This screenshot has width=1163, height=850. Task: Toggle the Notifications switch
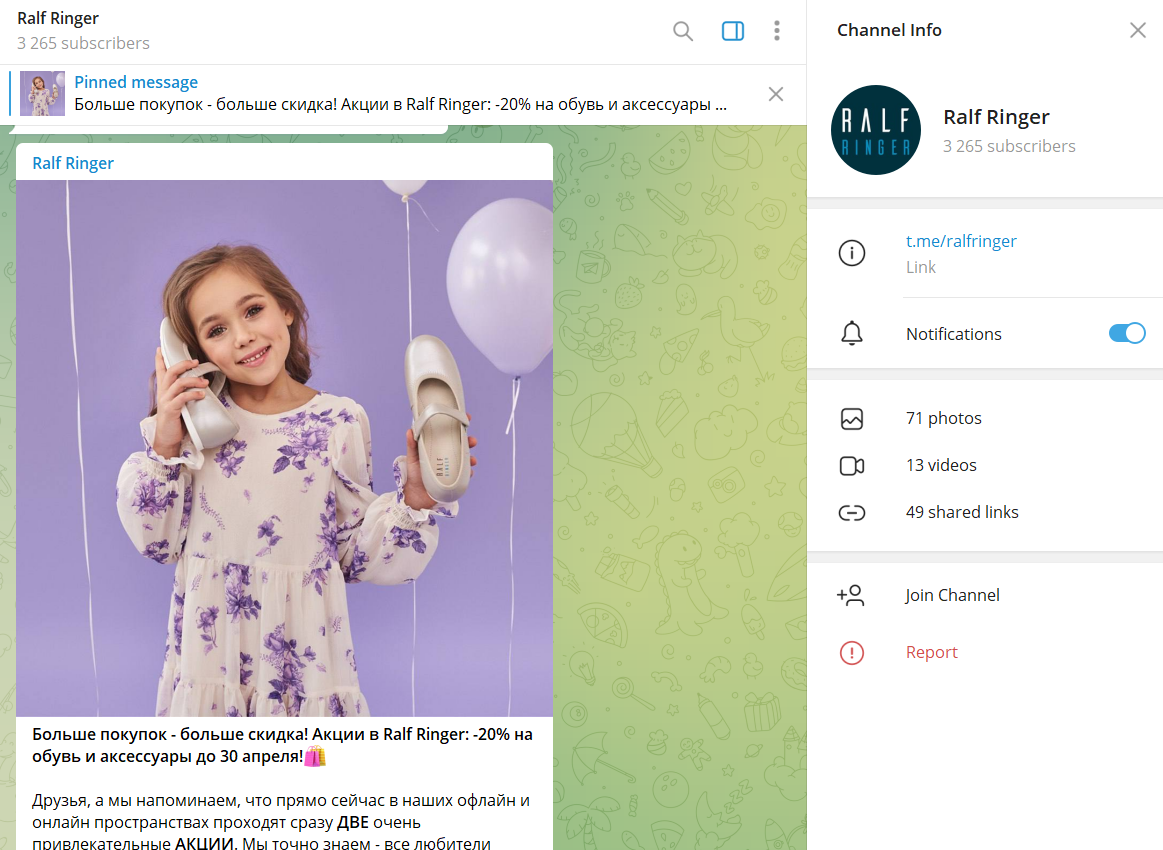[x=1127, y=334]
